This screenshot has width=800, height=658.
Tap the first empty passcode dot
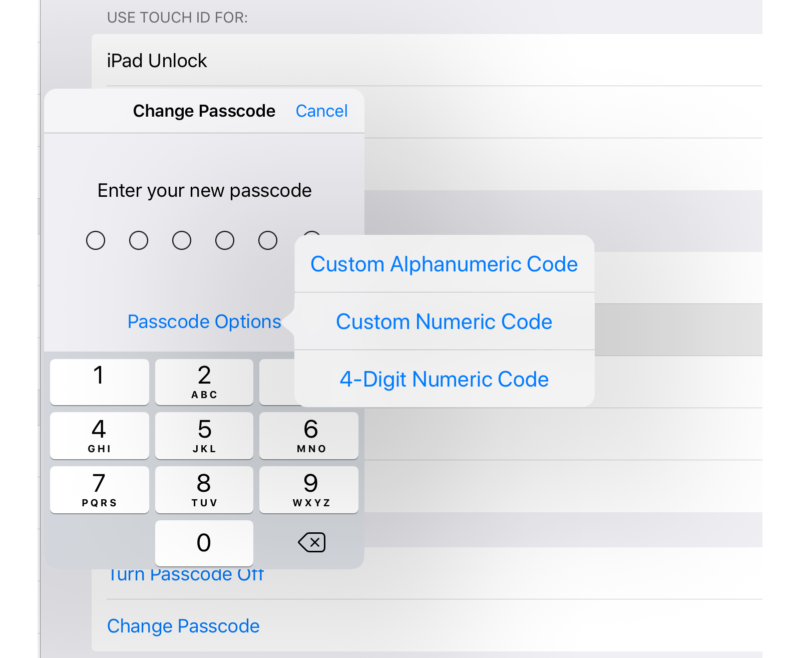(x=96, y=240)
